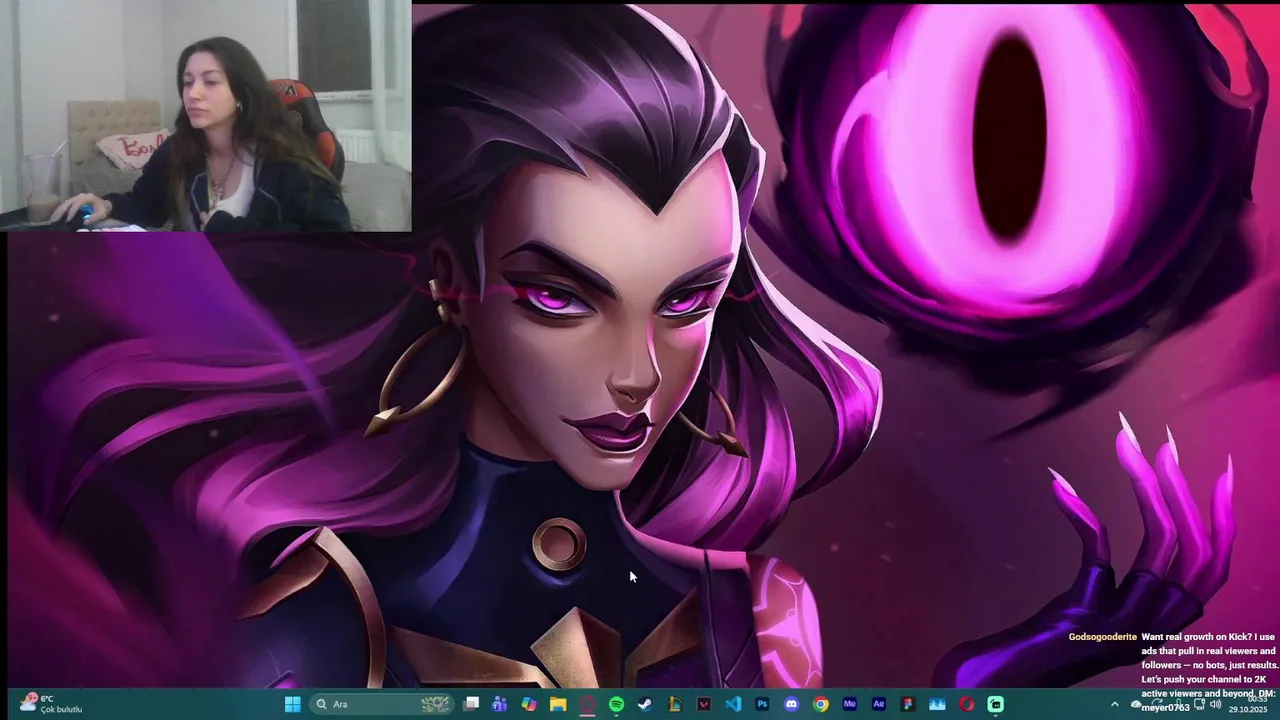Launch After Effects from the taskbar

tap(879, 704)
